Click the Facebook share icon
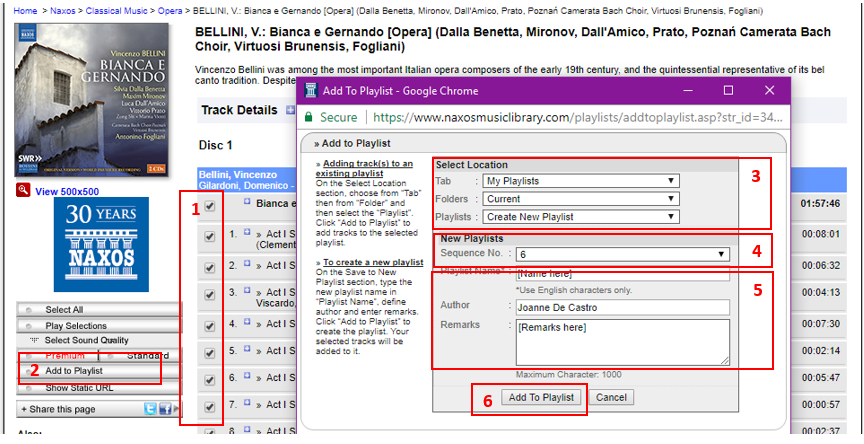 click(165, 409)
